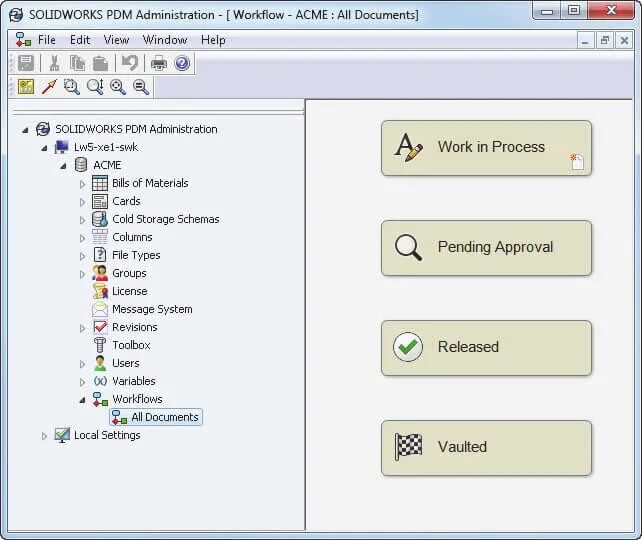The image size is (642, 540).
Task: Select SOLIDWORKS PDM Administration root node
Action: (136, 129)
